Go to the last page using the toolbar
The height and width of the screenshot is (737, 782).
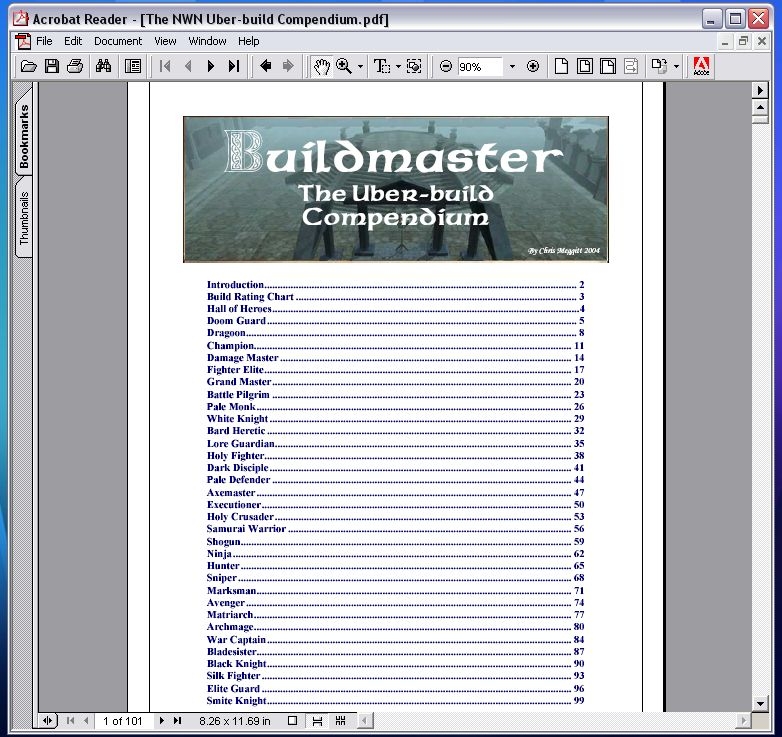(234, 66)
